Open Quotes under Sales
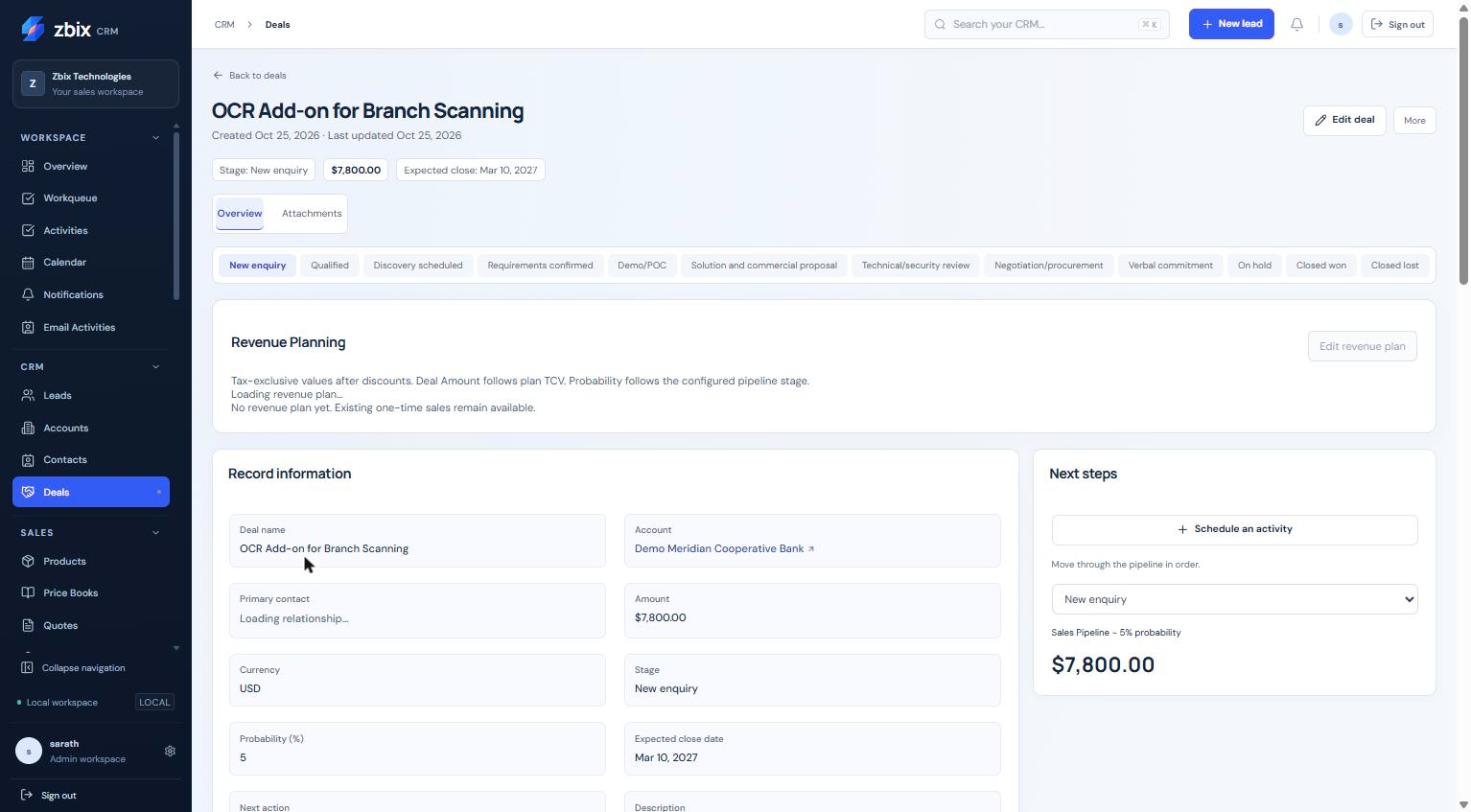This screenshot has height=812, width=1471. pyautogui.click(x=91, y=625)
